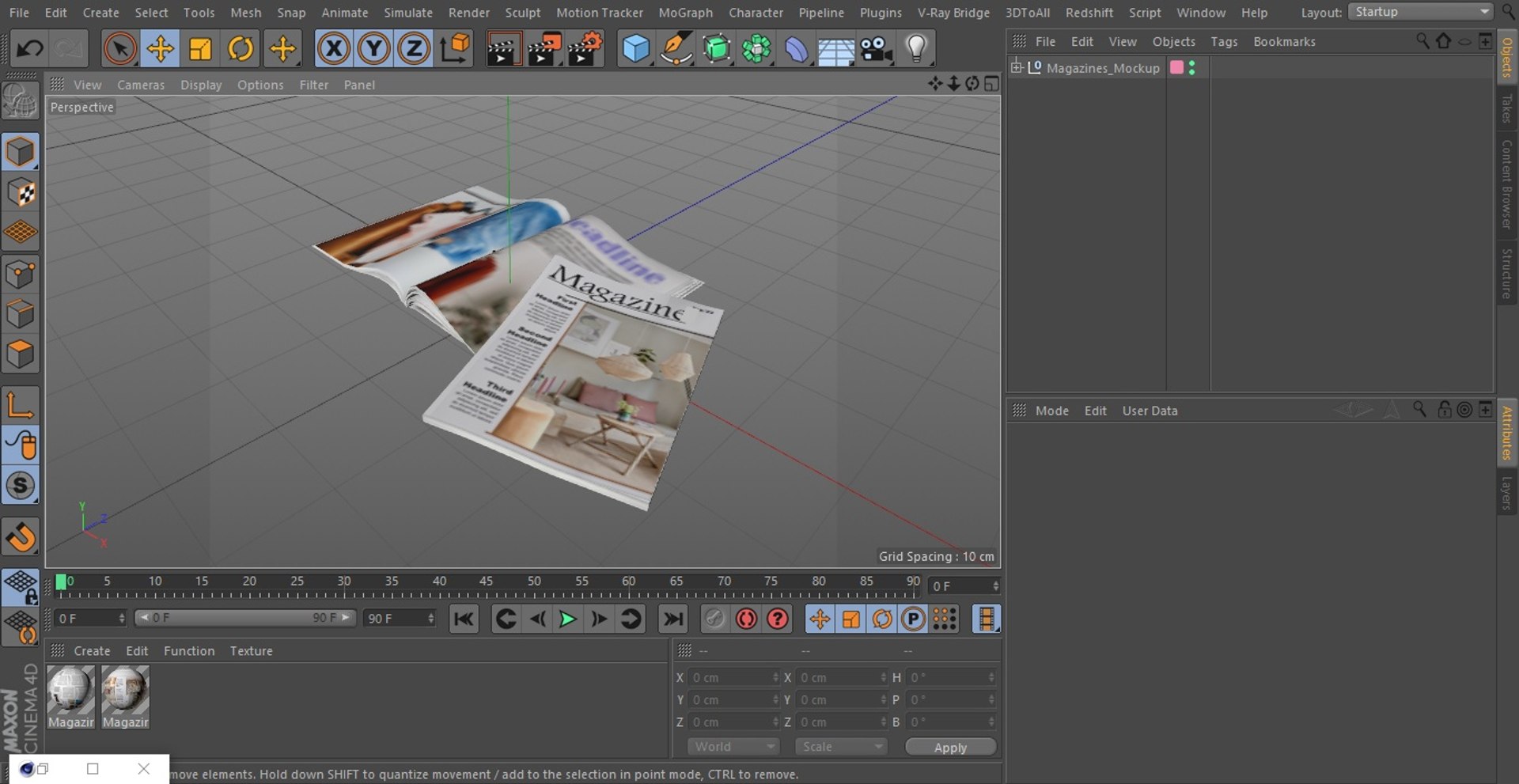Screen dimensions: 1519x784
Task: Open the MoGraph menu
Action: [685, 13]
